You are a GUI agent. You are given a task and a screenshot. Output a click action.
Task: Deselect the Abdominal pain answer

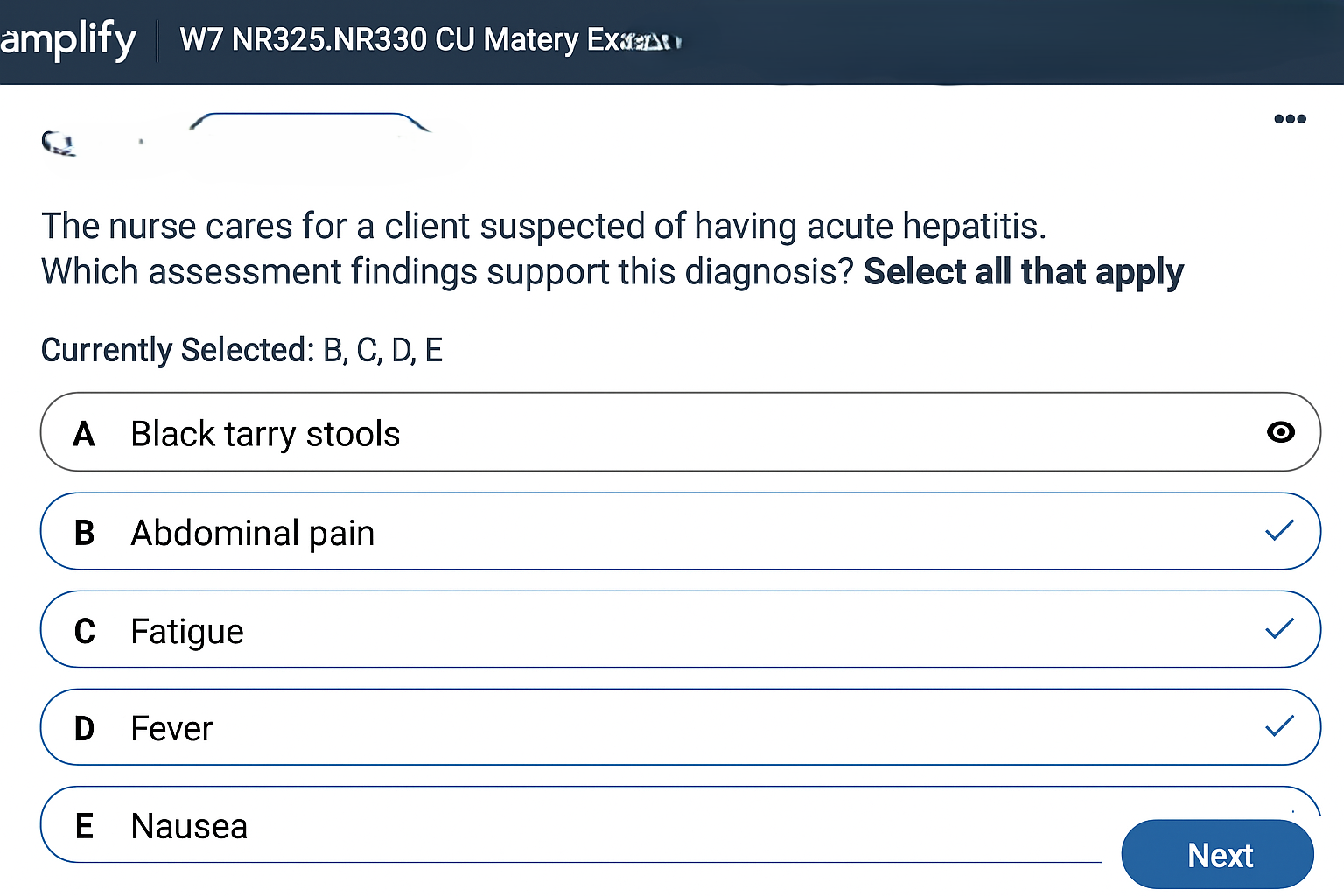pos(253,533)
